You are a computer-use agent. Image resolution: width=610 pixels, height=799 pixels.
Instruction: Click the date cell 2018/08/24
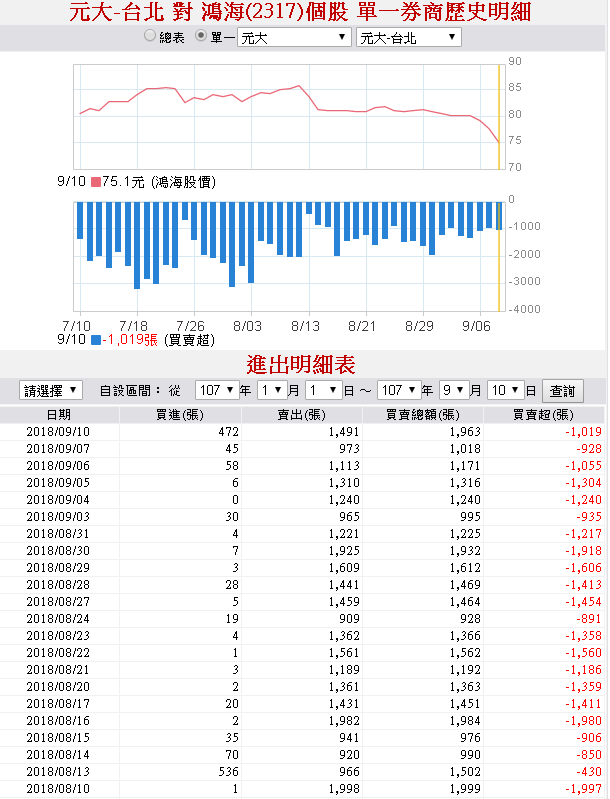click(x=58, y=619)
